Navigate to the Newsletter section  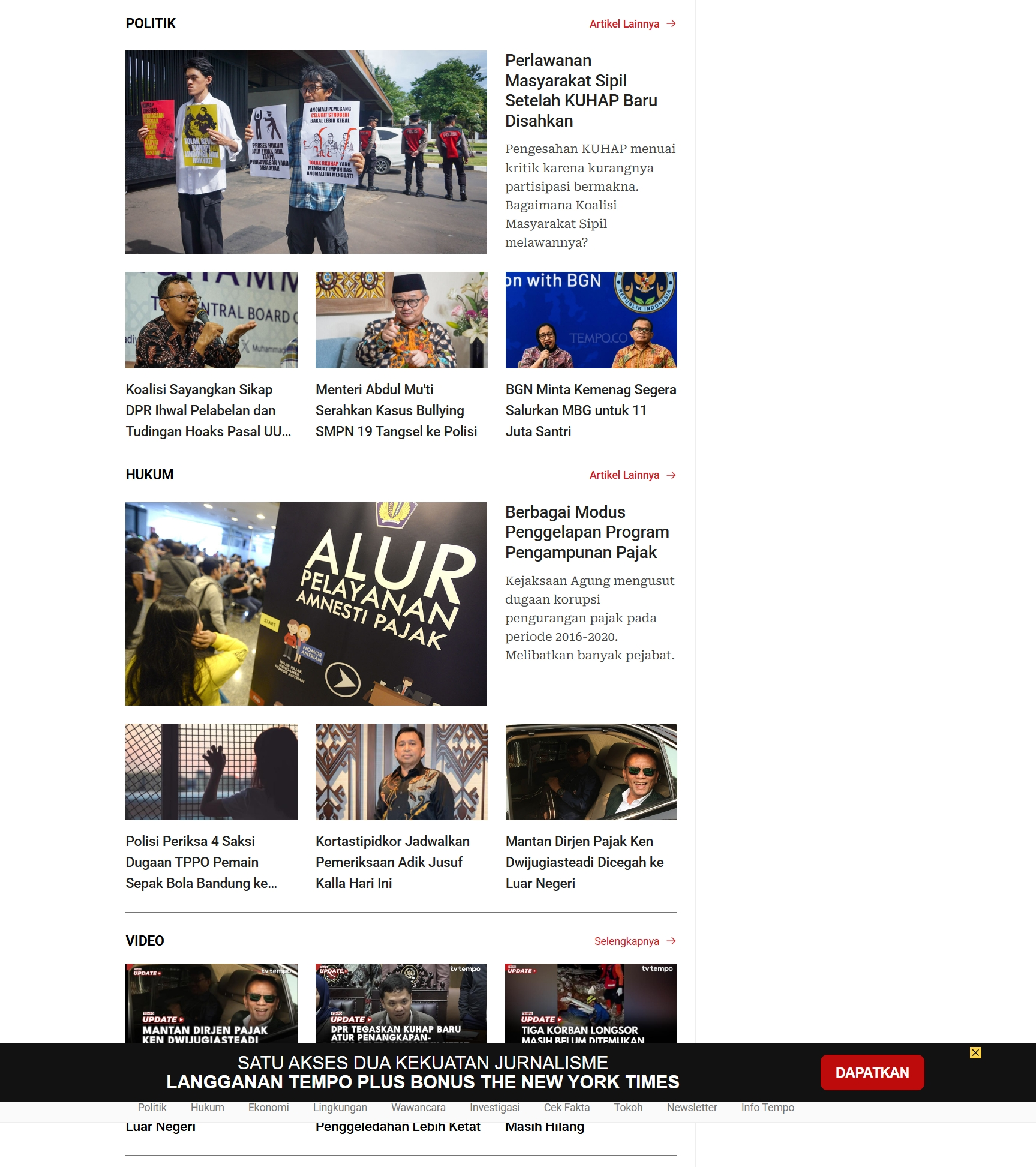coord(692,1107)
